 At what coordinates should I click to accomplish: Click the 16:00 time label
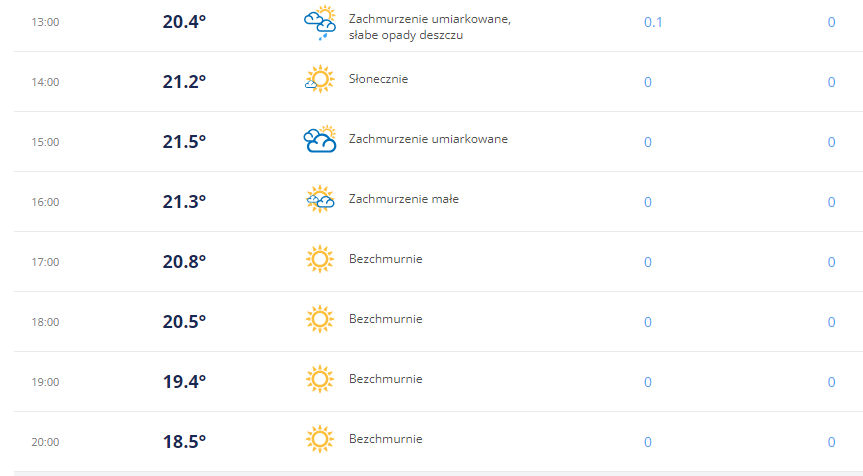pyautogui.click(x=45, y=202)
